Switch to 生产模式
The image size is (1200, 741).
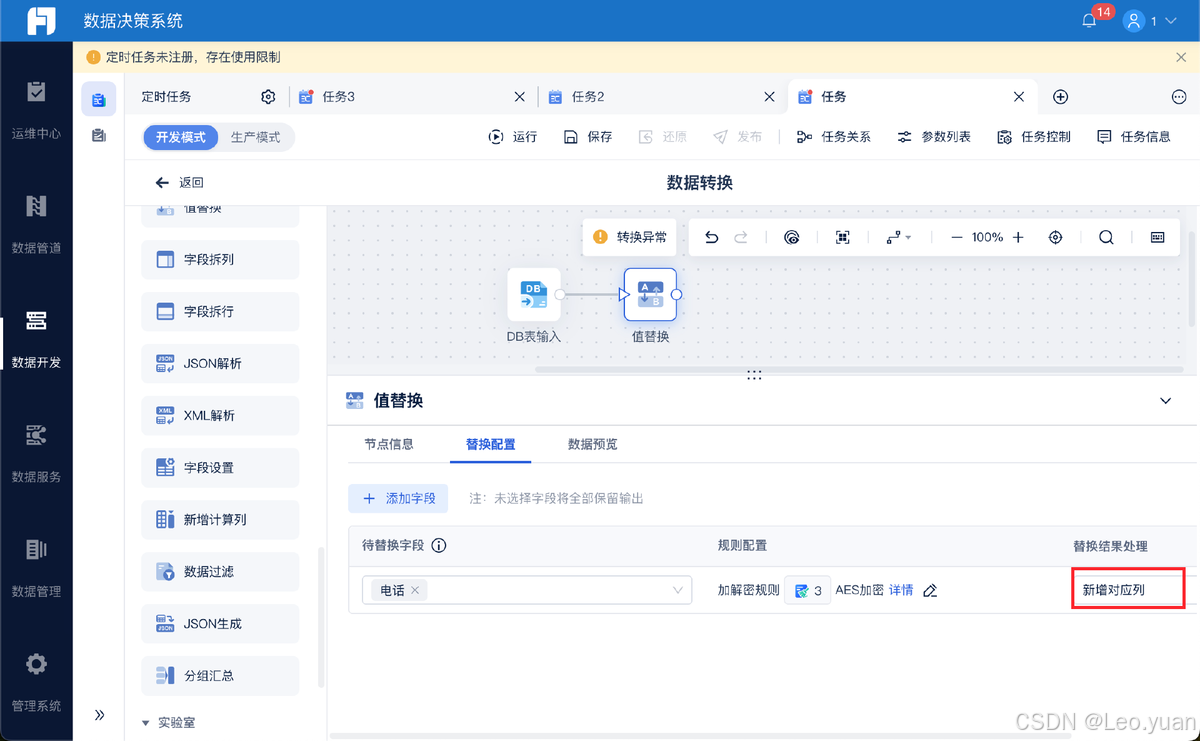coord(256,137)
